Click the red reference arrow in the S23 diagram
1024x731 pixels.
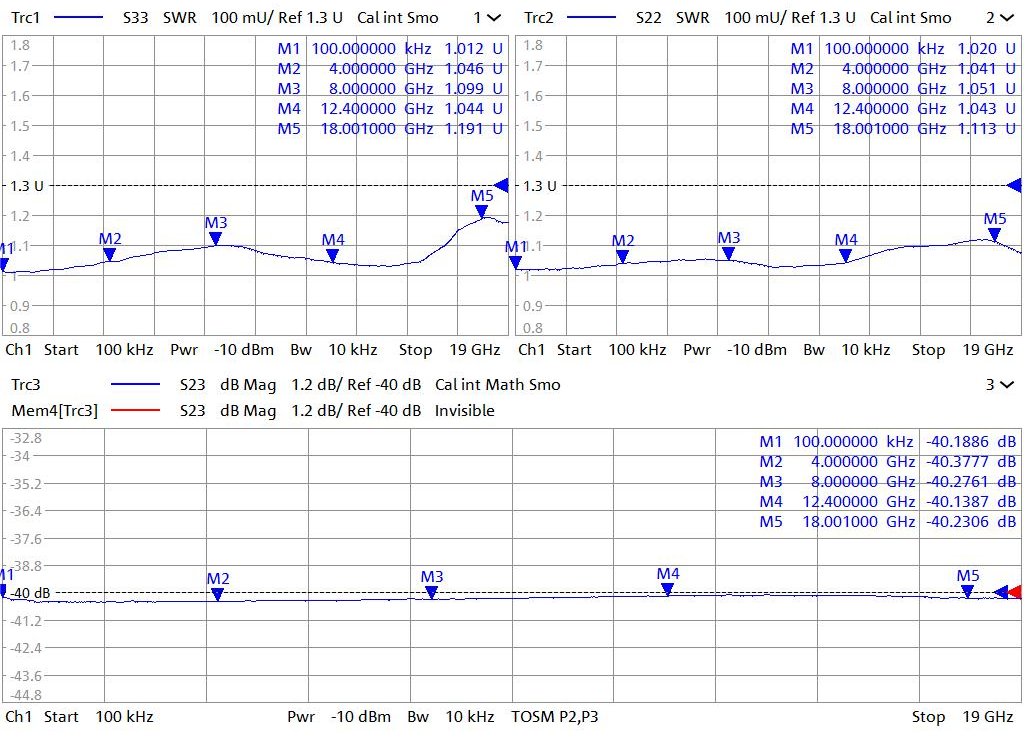1015,592
